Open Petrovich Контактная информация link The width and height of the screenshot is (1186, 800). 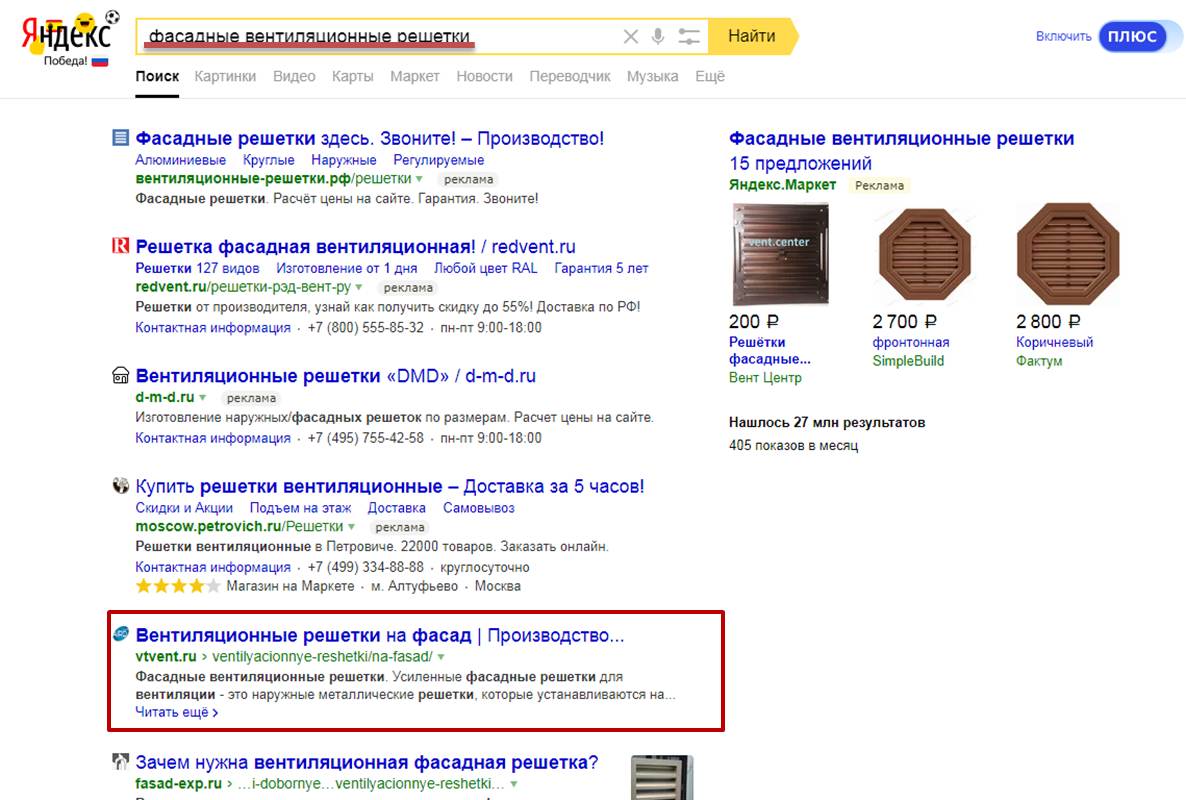tap(213, 567)
